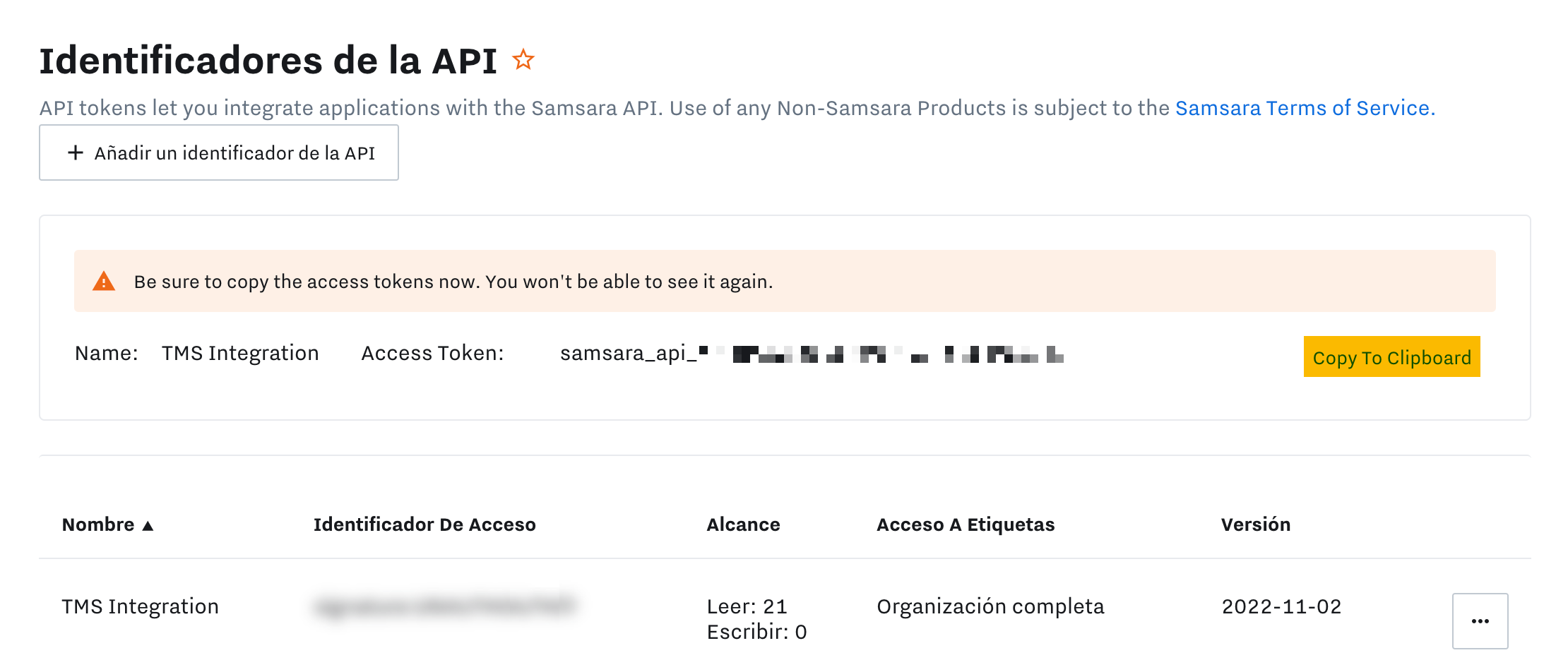
Task: Click the Access Token label
Action: pyautogui.click(x=432, y=353)
